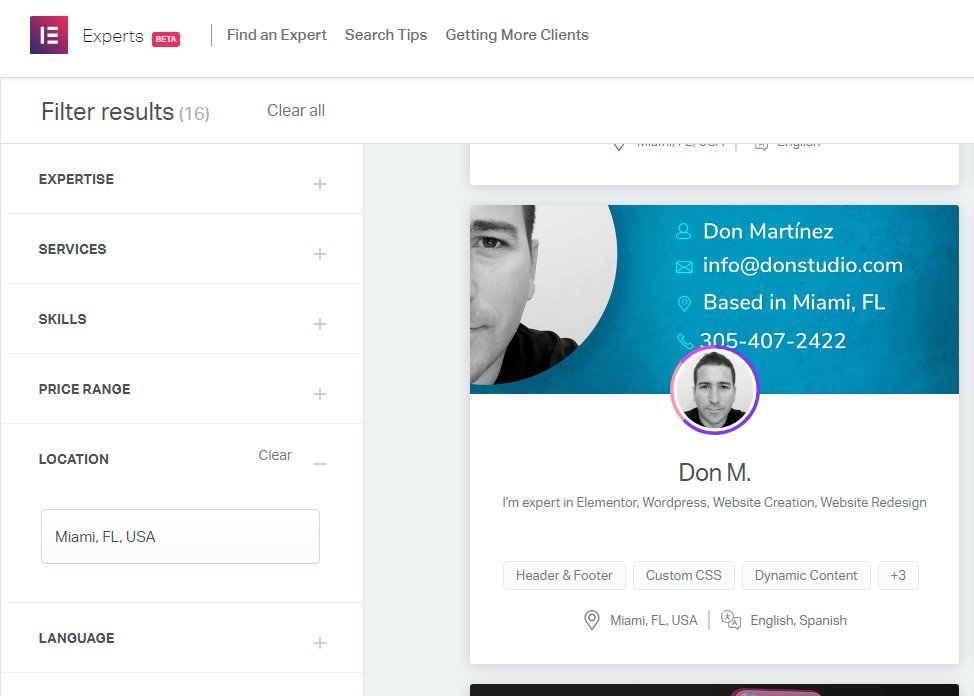Screen dimensions: 974x696
Task: Expand the Expertise filter section
Action: (x=320, y=184)
